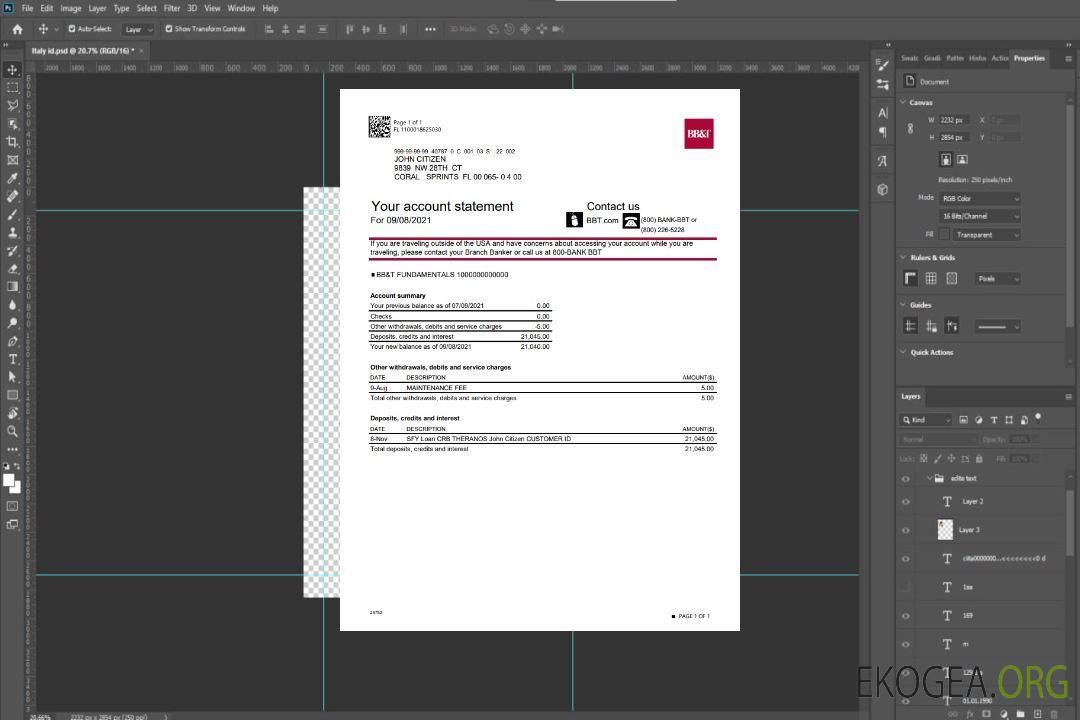This screenshot has width=1080, height=720.
Task: Toggle Quick Mask mode
Action: coord(12,506)
